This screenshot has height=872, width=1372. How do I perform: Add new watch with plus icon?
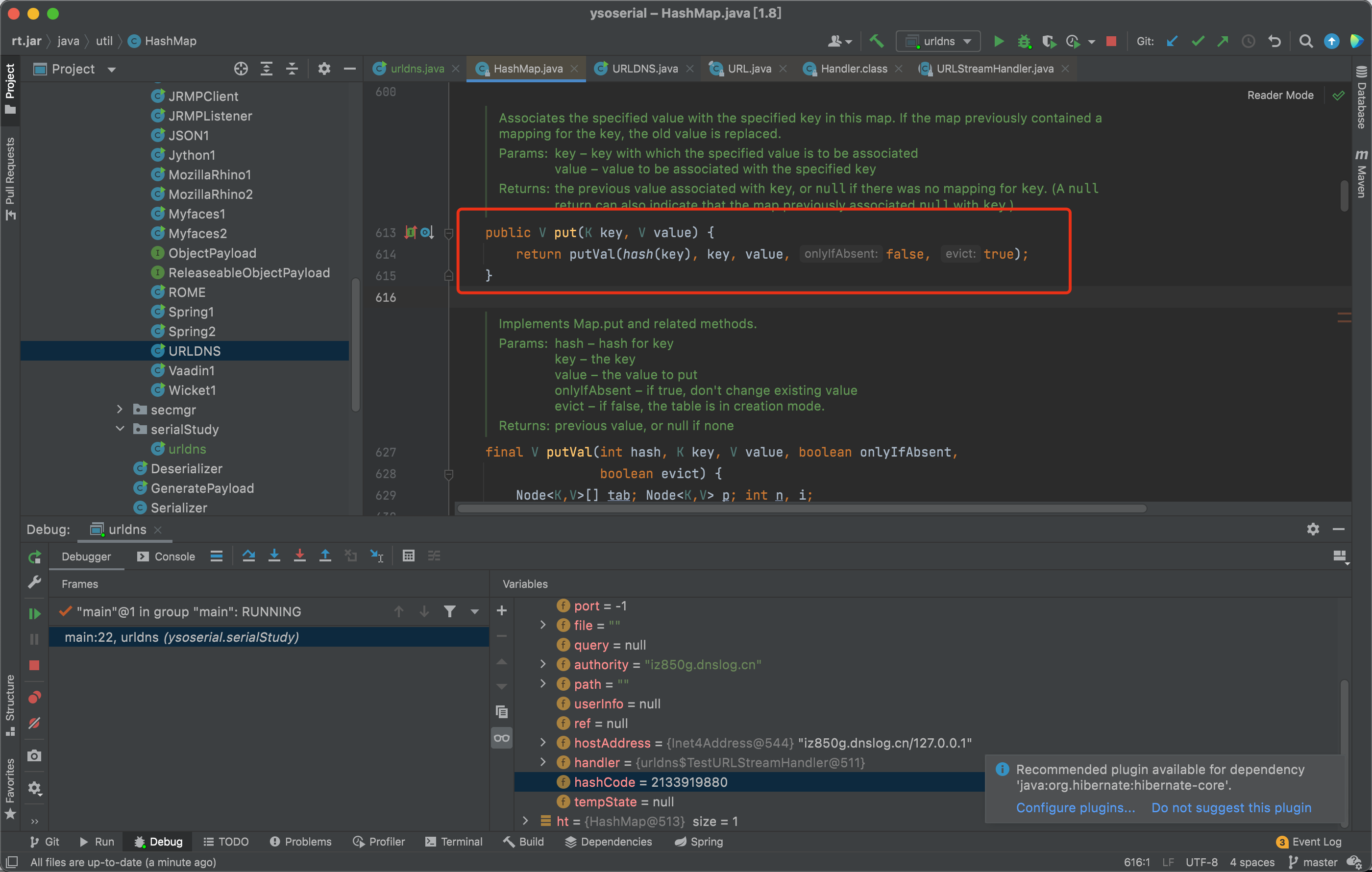[x=501, y=610]
